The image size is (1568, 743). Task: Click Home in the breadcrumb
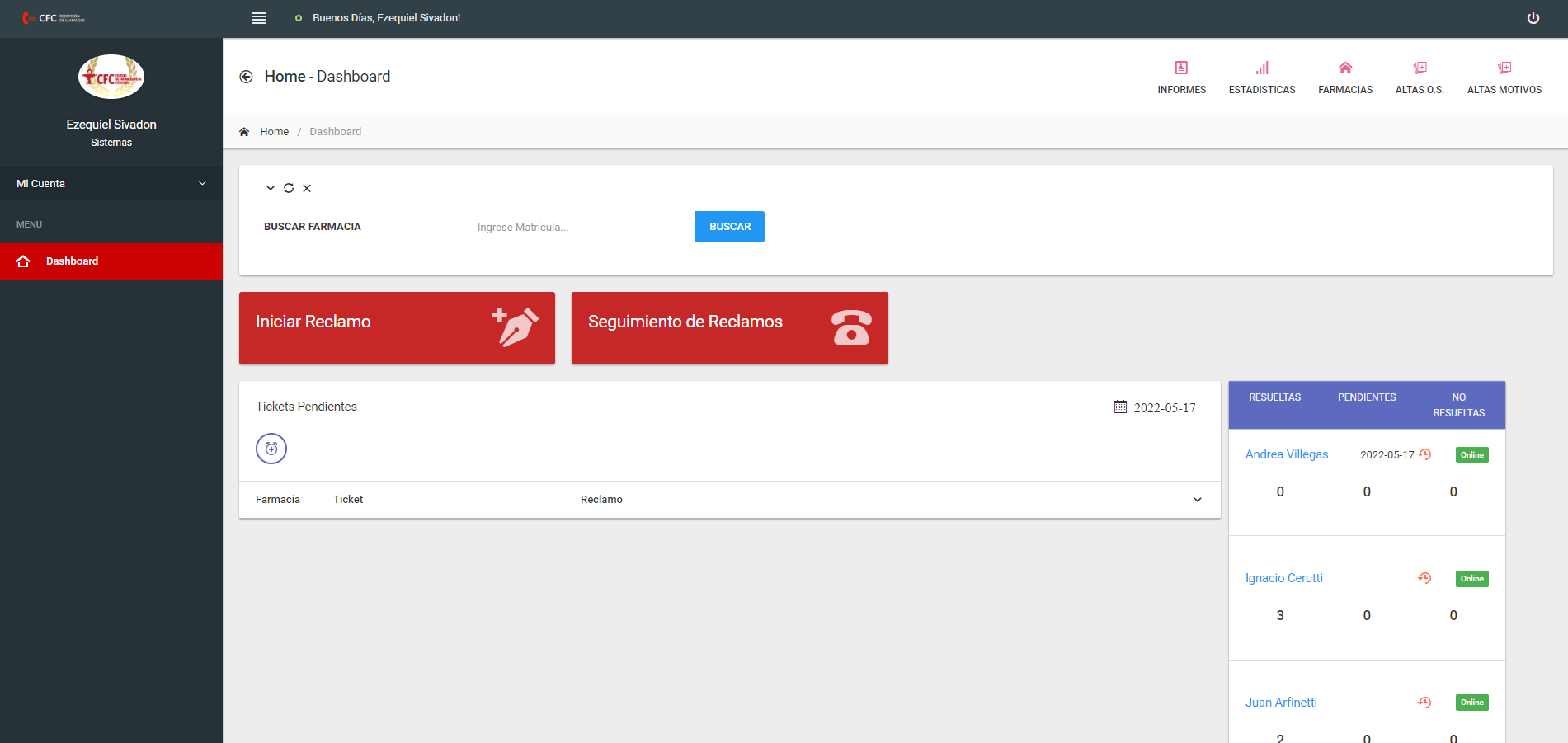click(x=274, y=132)
